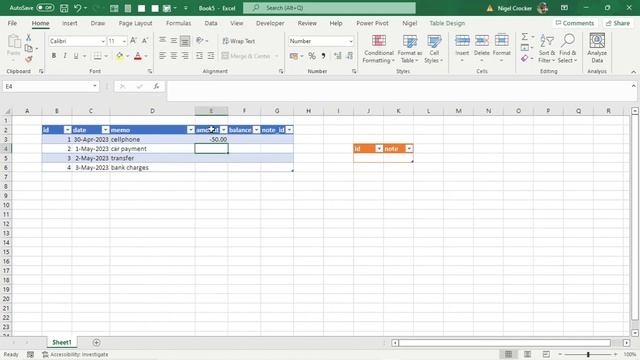
Task: Toggle Wrap Text
Action: click(239, 41)
